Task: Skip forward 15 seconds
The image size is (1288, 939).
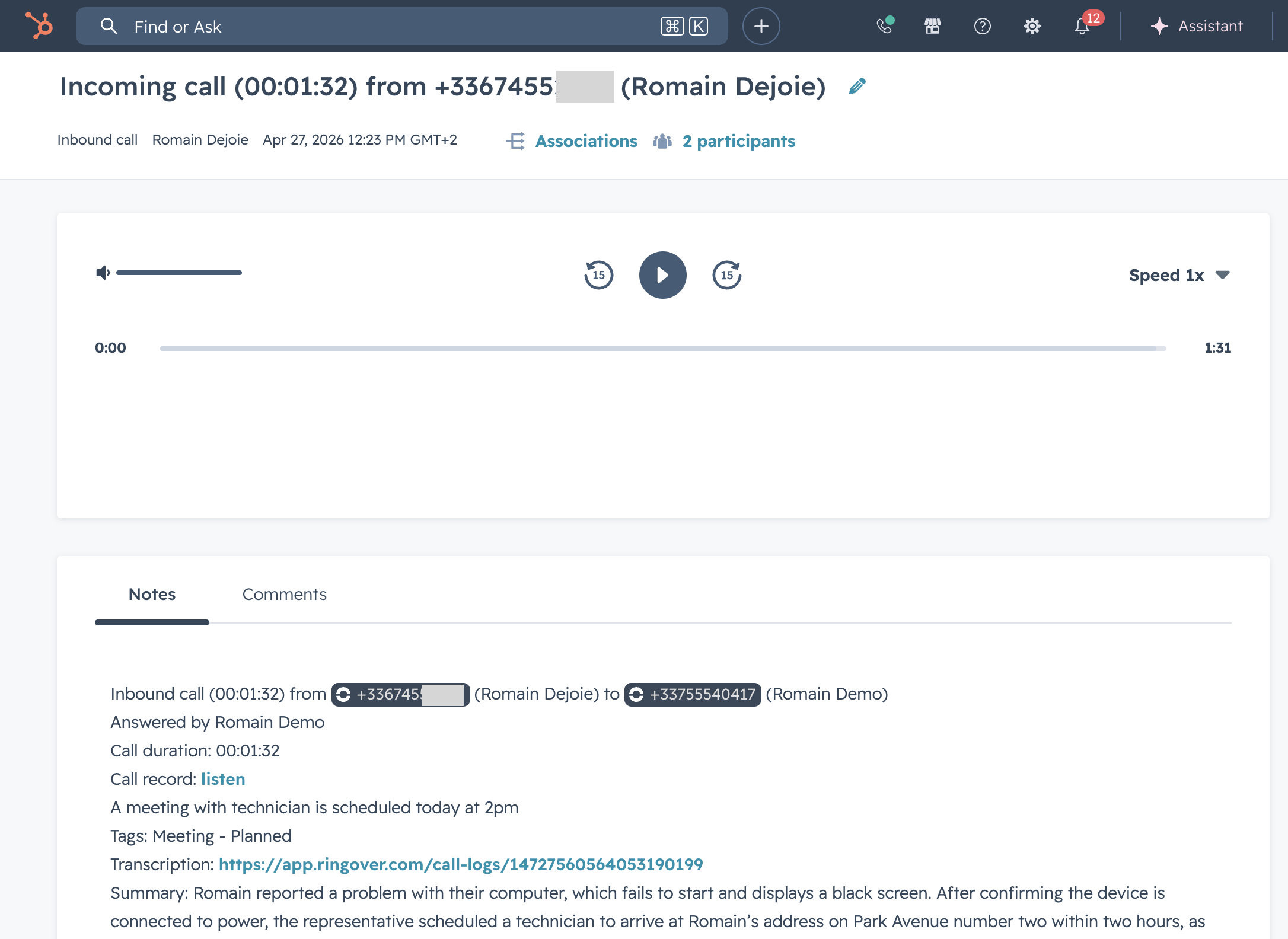Action: 727,275
